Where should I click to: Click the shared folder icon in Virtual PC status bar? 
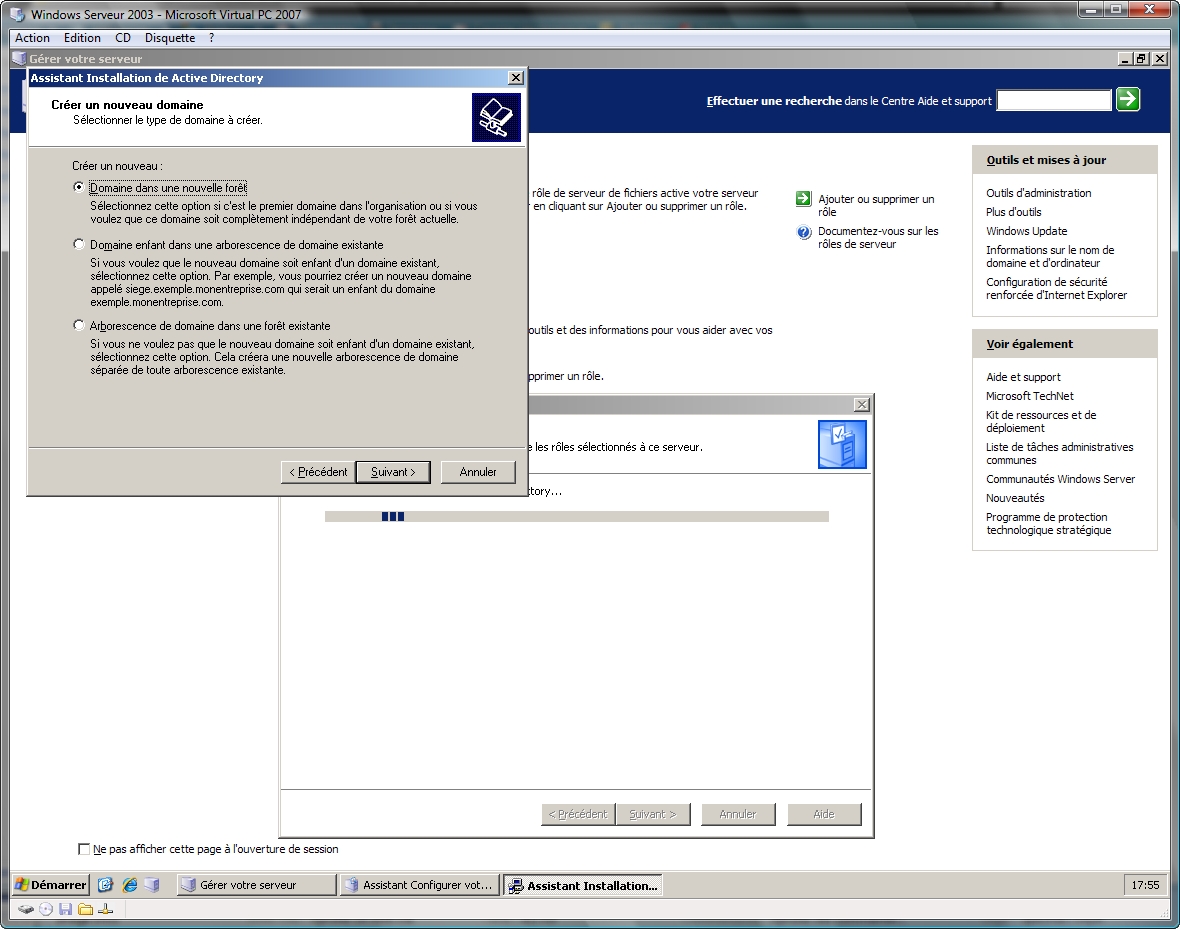point(85,909)
